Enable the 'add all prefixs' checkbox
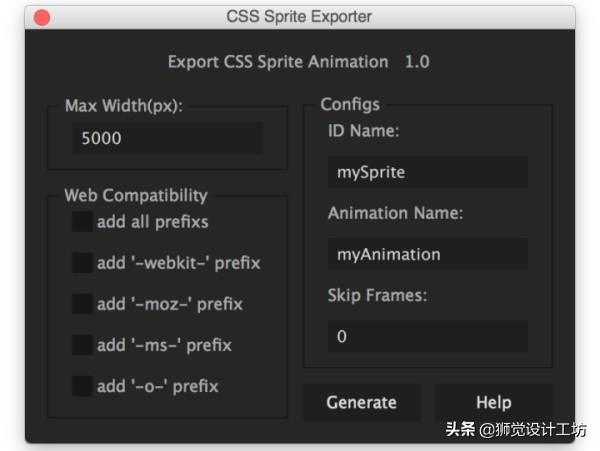 (82, 222)
